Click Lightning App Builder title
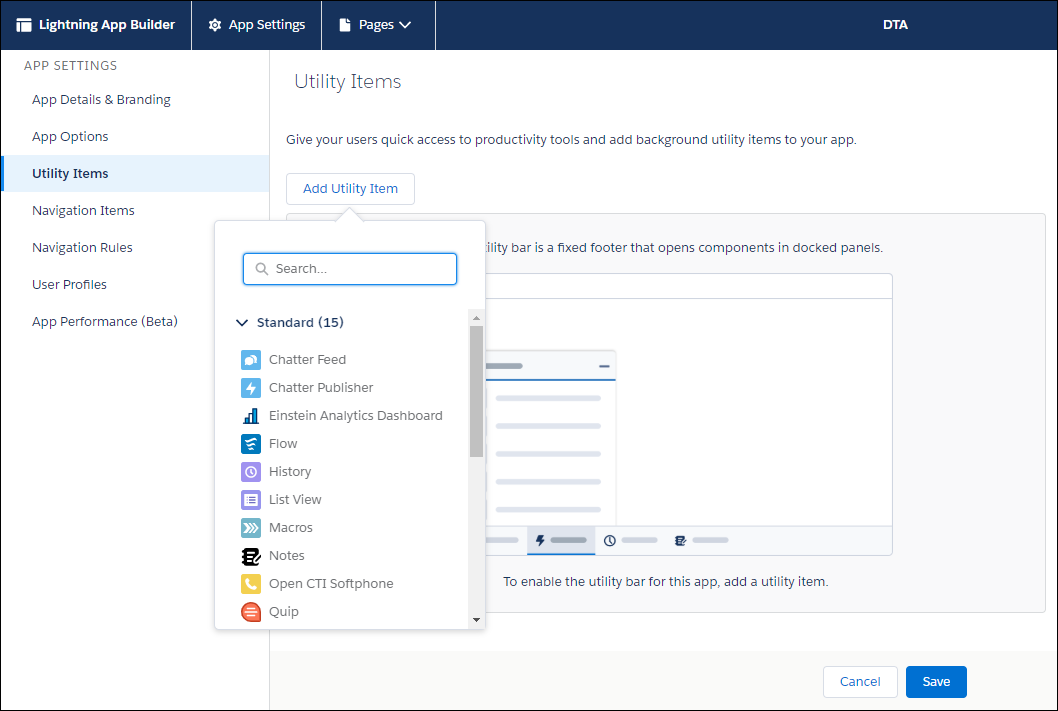Viewport: 1058px width, 711px height. point(107,25)
